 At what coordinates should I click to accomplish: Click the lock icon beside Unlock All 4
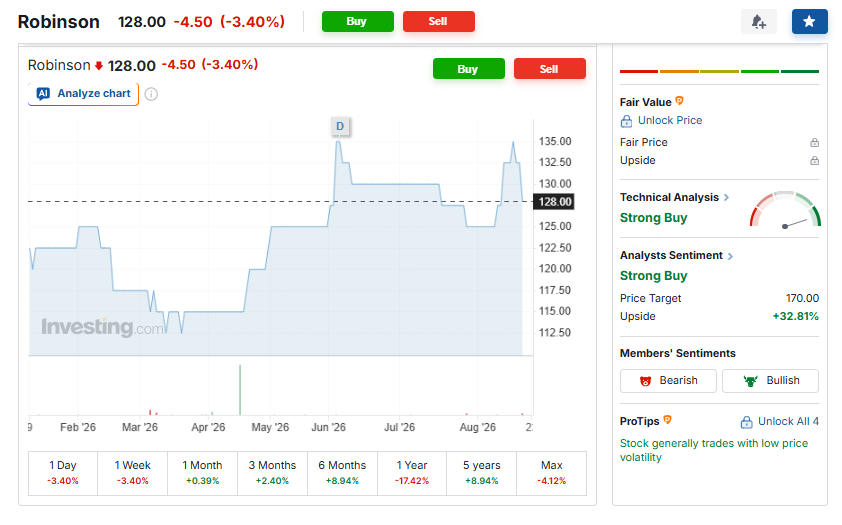click(x=746, y=422)
